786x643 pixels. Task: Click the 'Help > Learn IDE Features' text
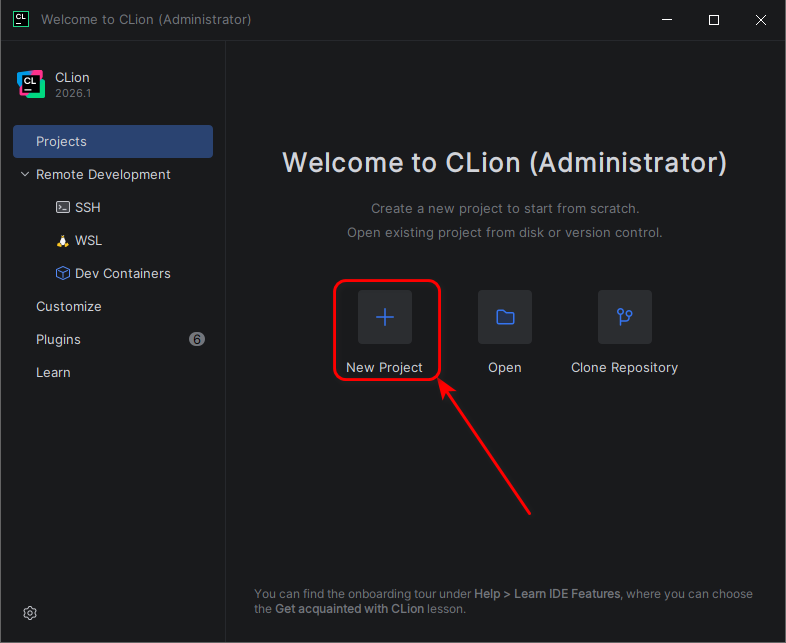[547, 594]
